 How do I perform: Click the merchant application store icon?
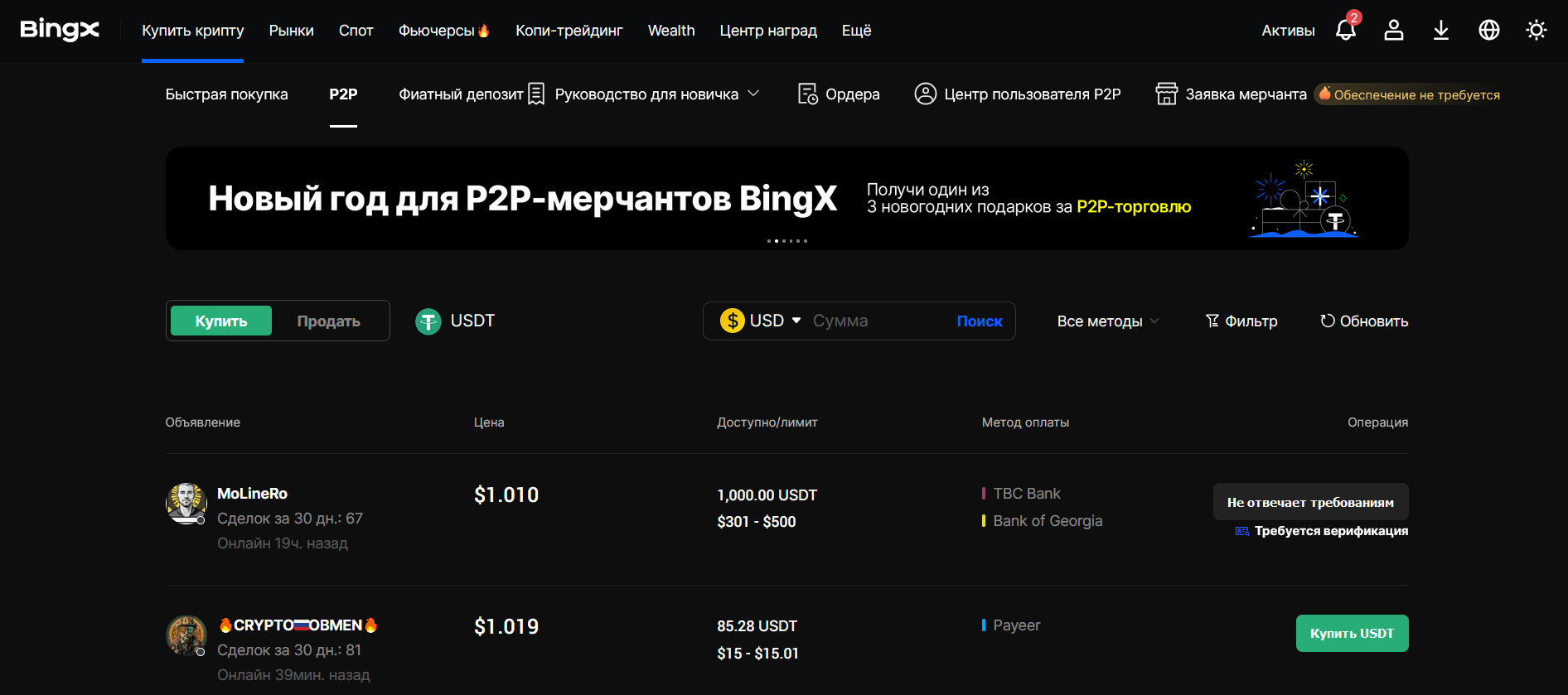[x=1166, y=94]
